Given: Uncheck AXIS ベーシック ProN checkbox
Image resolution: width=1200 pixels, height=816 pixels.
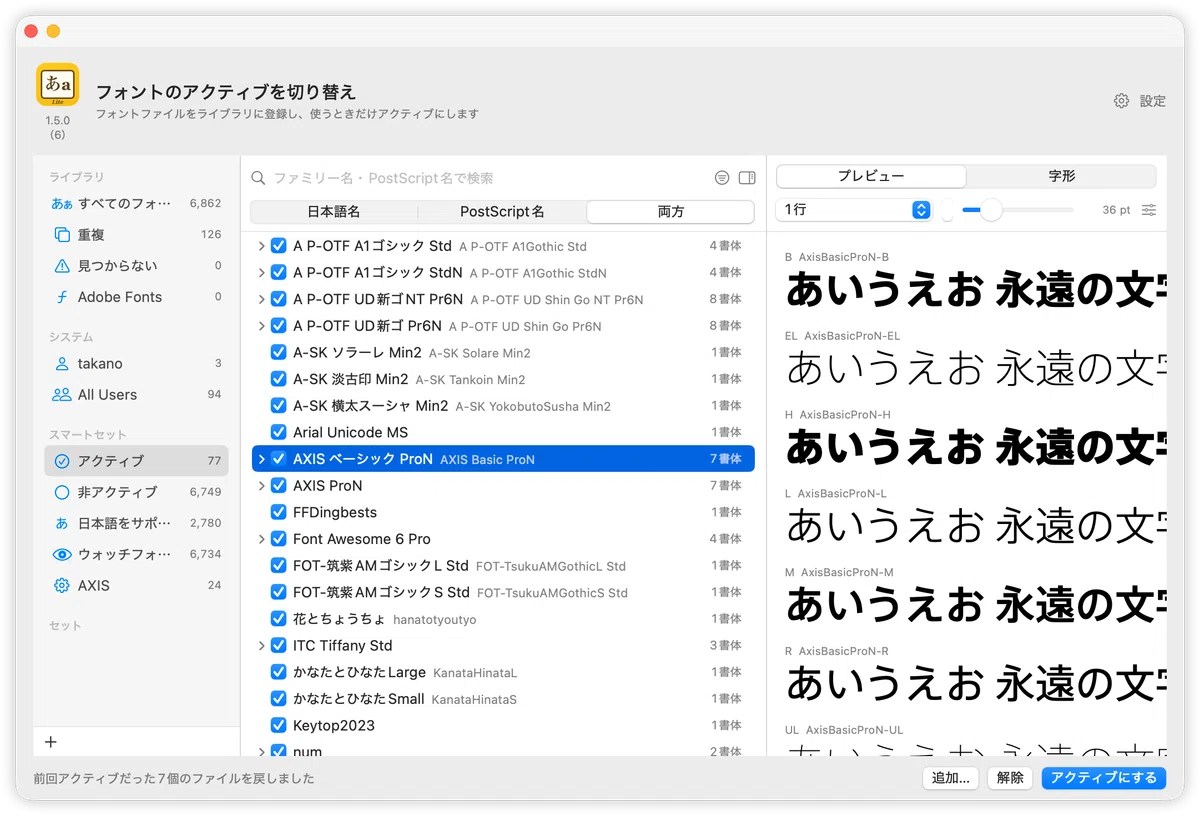Looking at the screenshot, I should coord(279,459).
